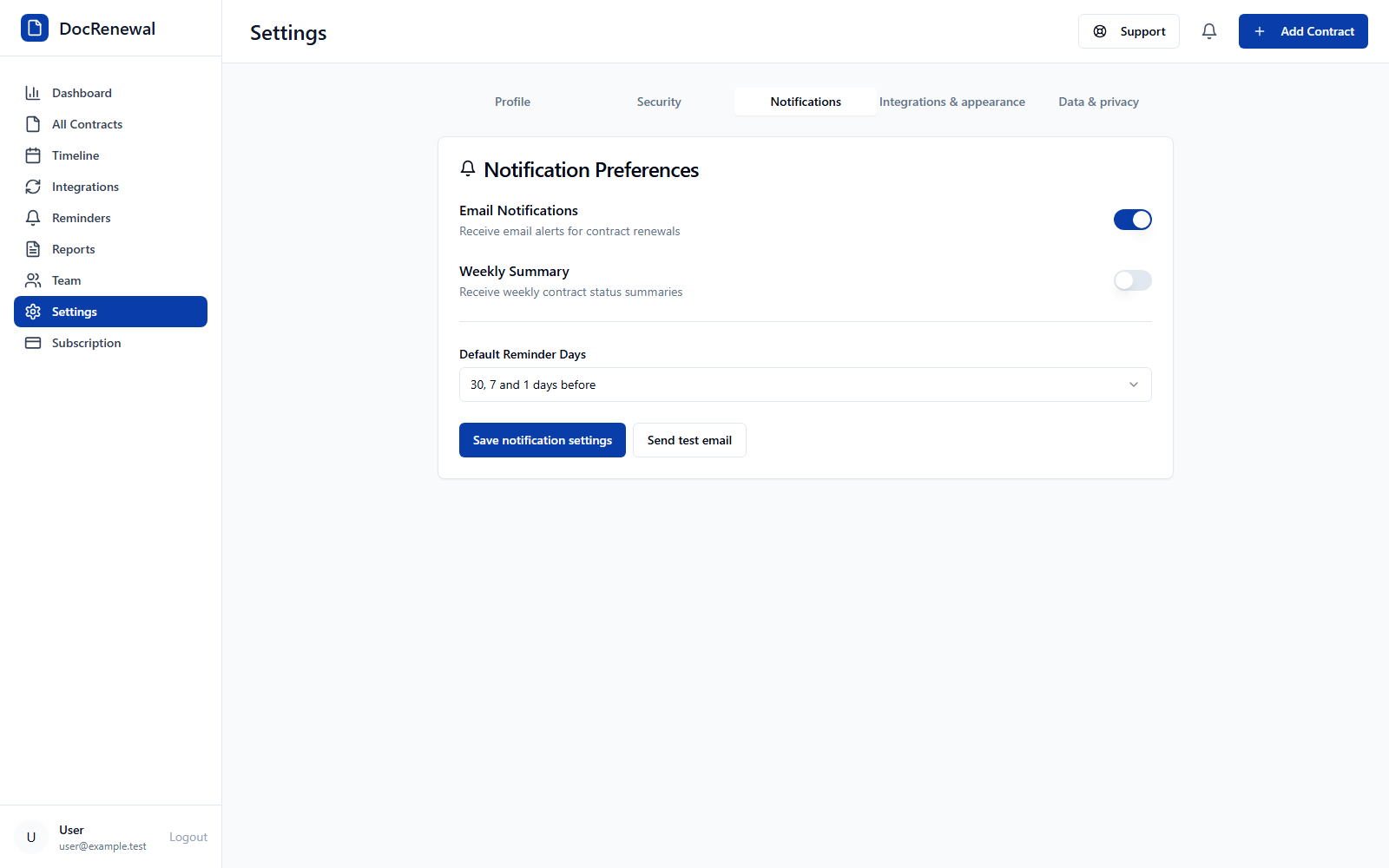Navigate to Subscription page
1389x868 pixels.
pos(110,343)
